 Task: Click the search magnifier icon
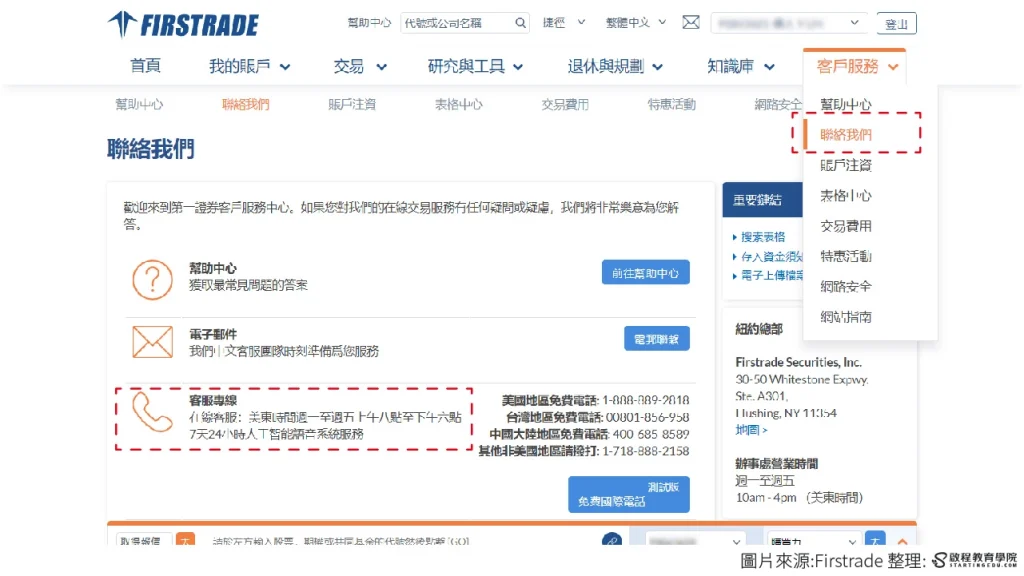click(521, 21)
